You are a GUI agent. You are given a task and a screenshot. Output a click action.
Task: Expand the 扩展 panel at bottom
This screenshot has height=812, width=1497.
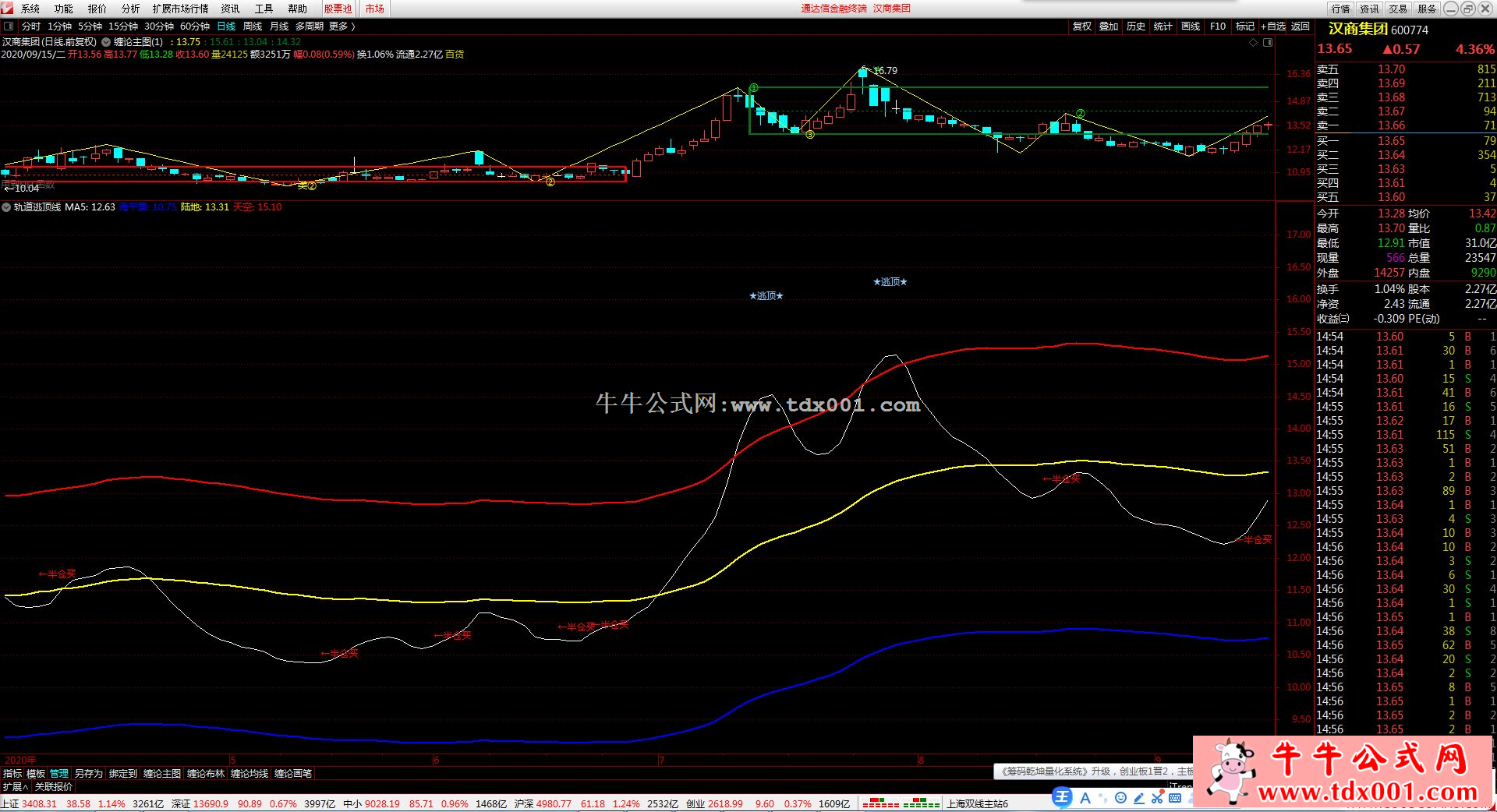tap(16, 787)
